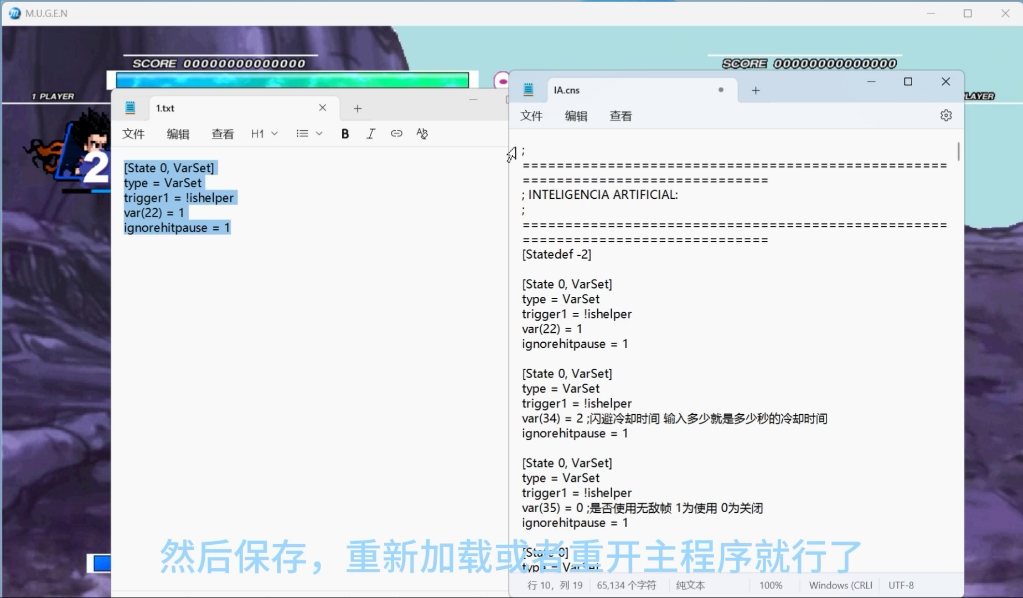The width and height of the screenshot is (1023, 598).
Task: Click the 行 10, 列 19 cursor position
Action: coord(555,585)
